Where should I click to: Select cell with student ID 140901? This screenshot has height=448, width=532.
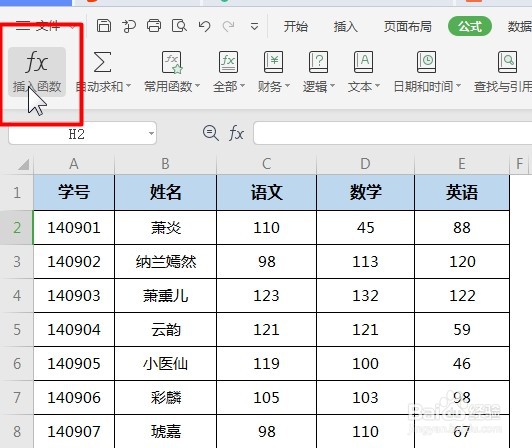tap(74, 227)
